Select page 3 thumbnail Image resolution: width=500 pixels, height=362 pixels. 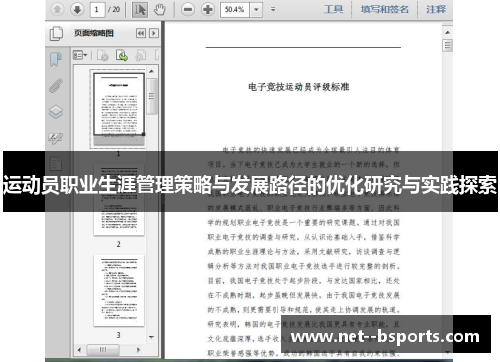119,290
